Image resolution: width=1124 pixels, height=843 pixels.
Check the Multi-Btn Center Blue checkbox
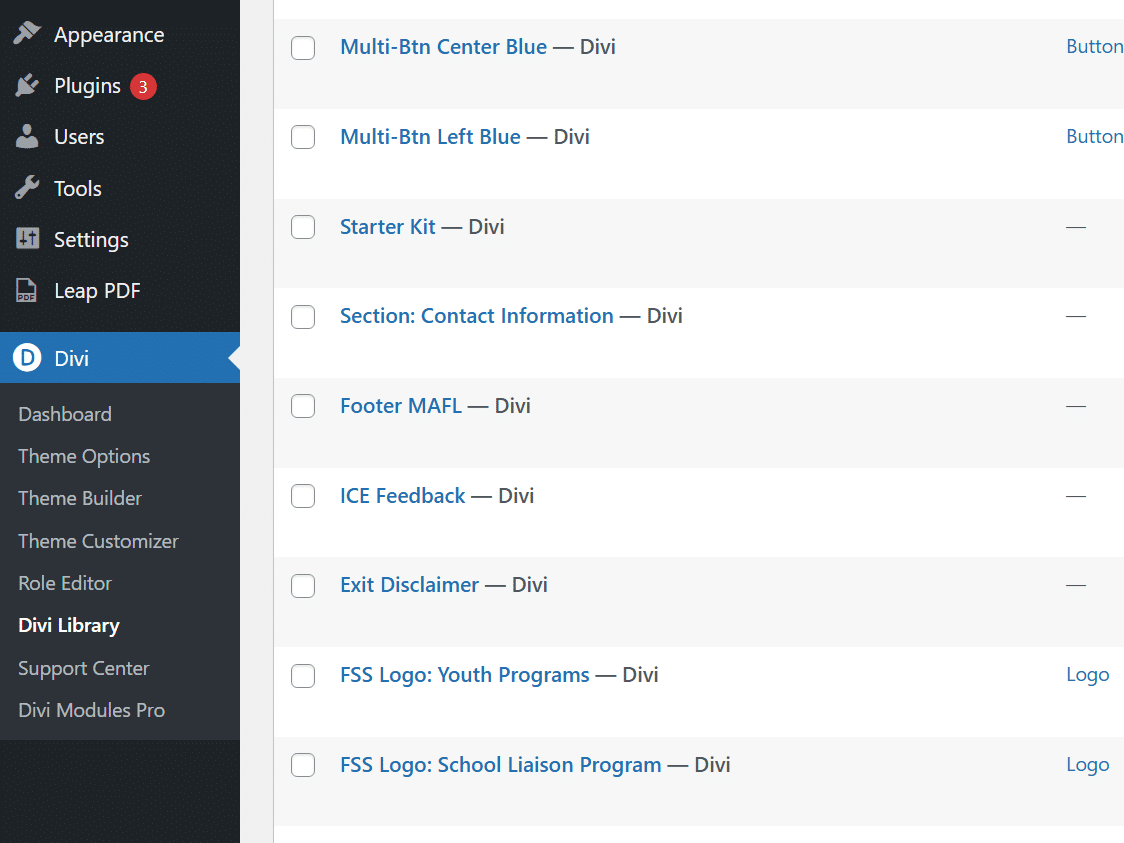[303, 48]
